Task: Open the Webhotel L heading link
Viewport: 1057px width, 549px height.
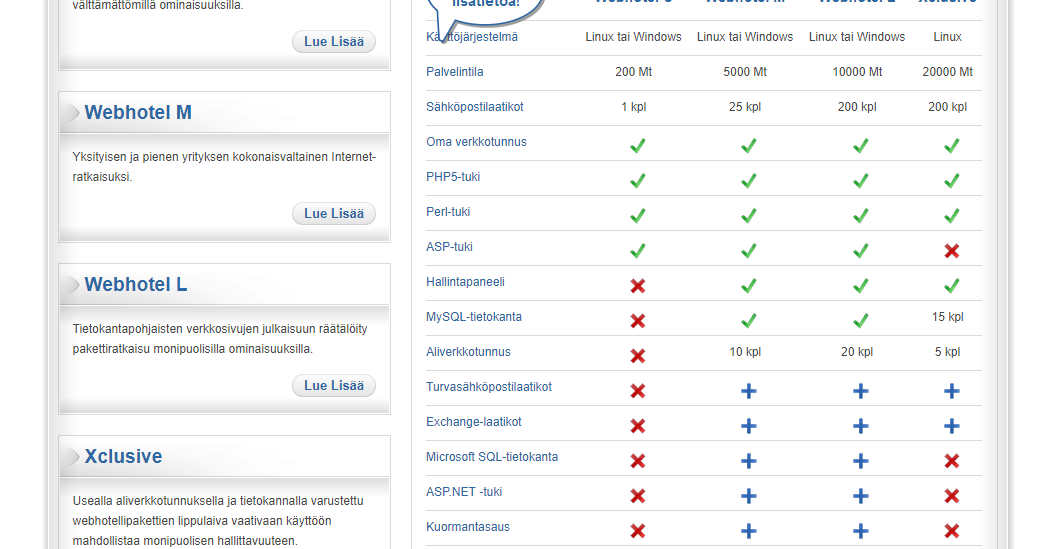Action: pyautogui.click(x=135, y=285)
